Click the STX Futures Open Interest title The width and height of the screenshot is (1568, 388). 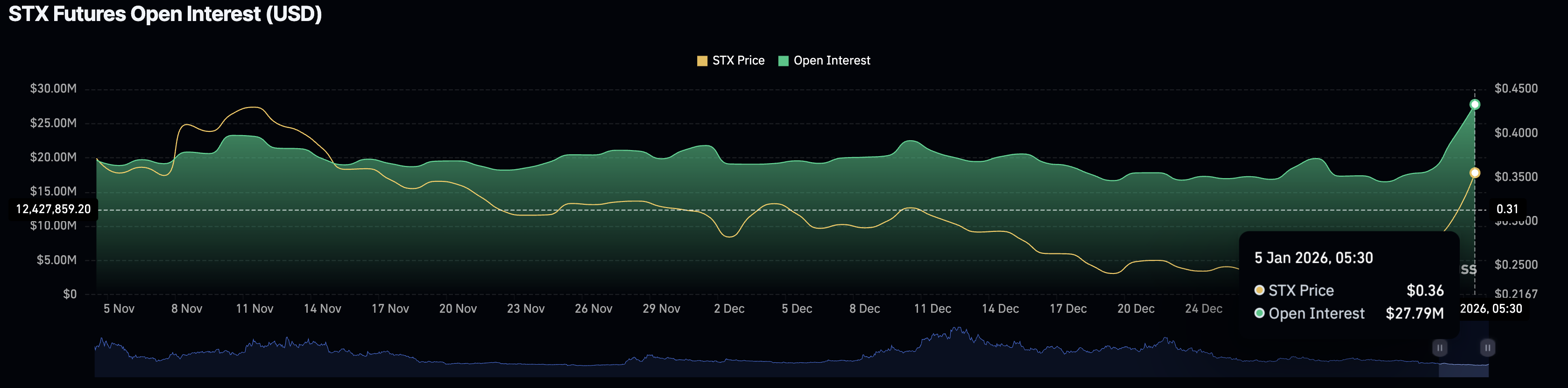tap(165, 14)
